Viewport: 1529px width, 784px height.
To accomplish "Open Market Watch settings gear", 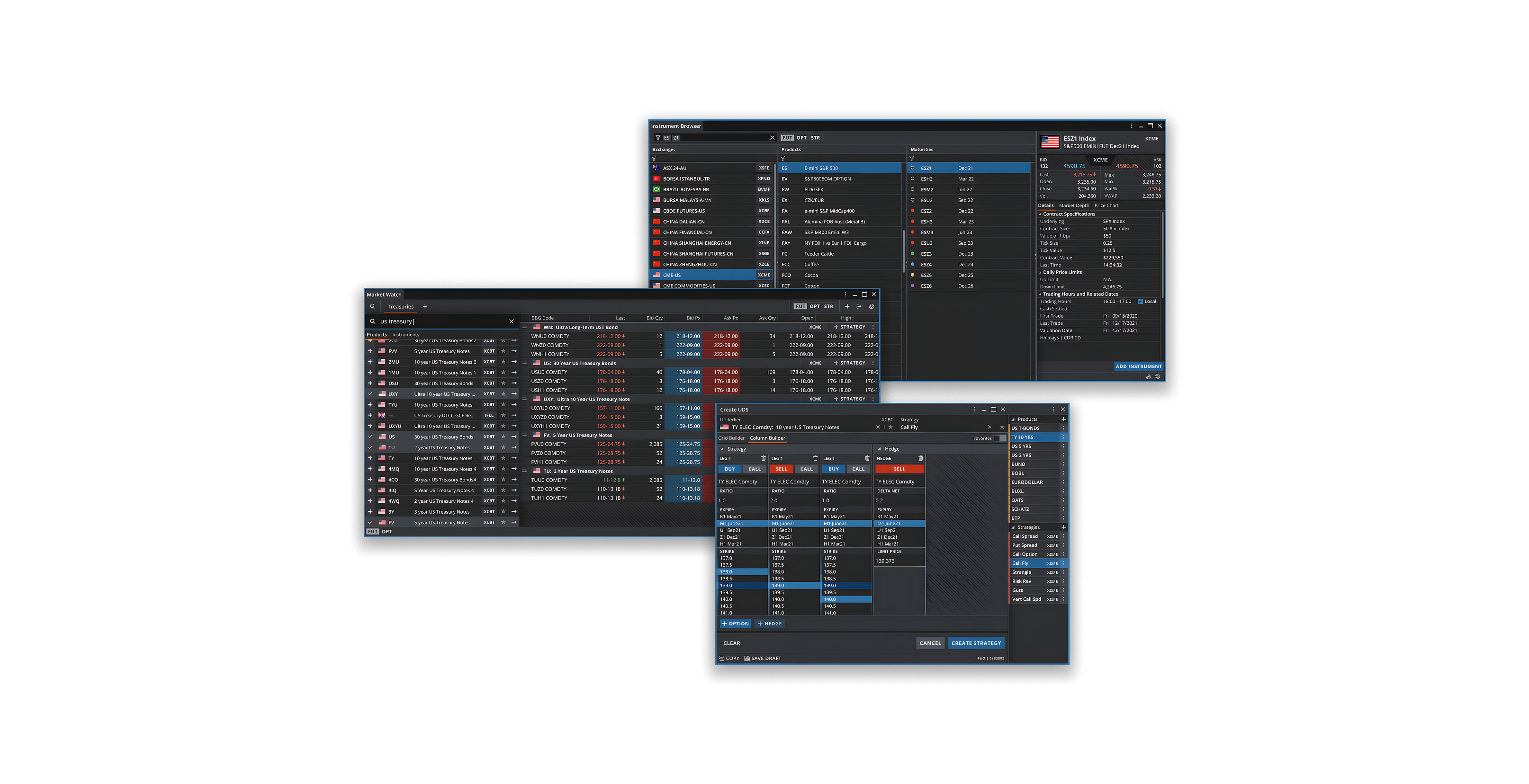I will click(872, 307).
